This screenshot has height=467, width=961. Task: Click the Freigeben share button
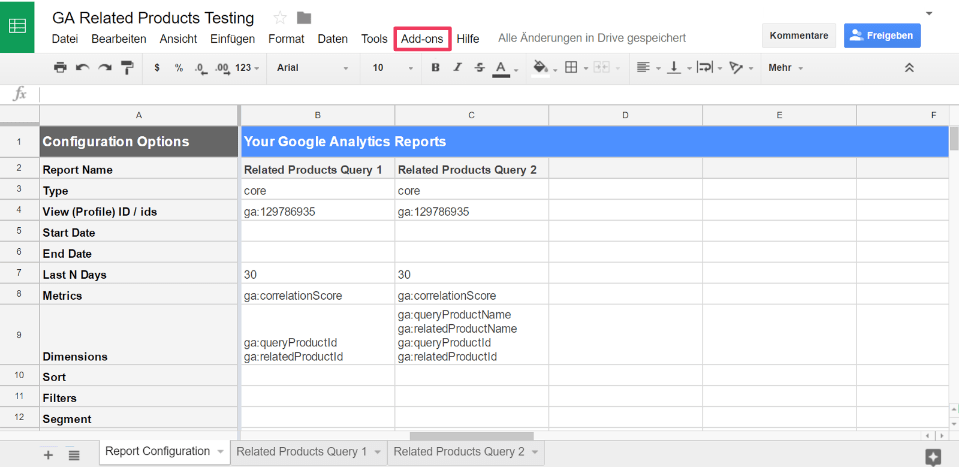click(x=881, y=35)
